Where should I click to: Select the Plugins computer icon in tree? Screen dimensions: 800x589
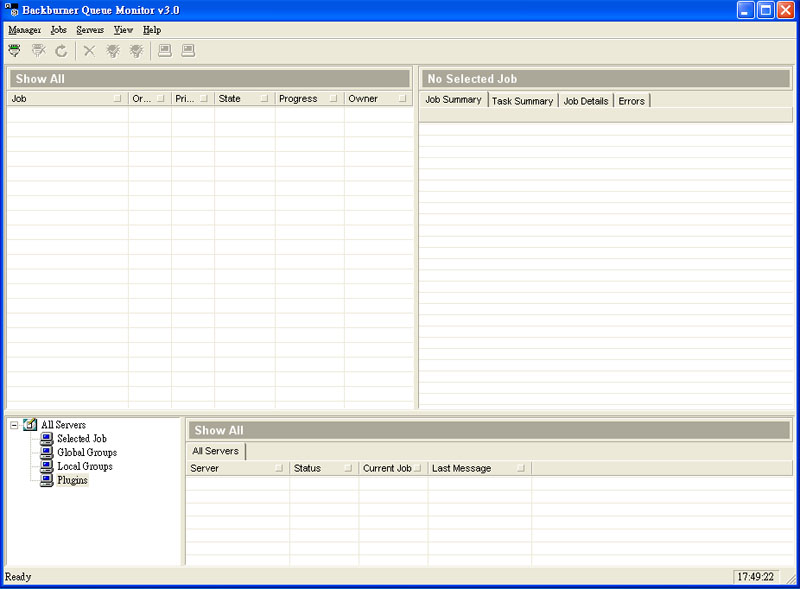(47, 480)
